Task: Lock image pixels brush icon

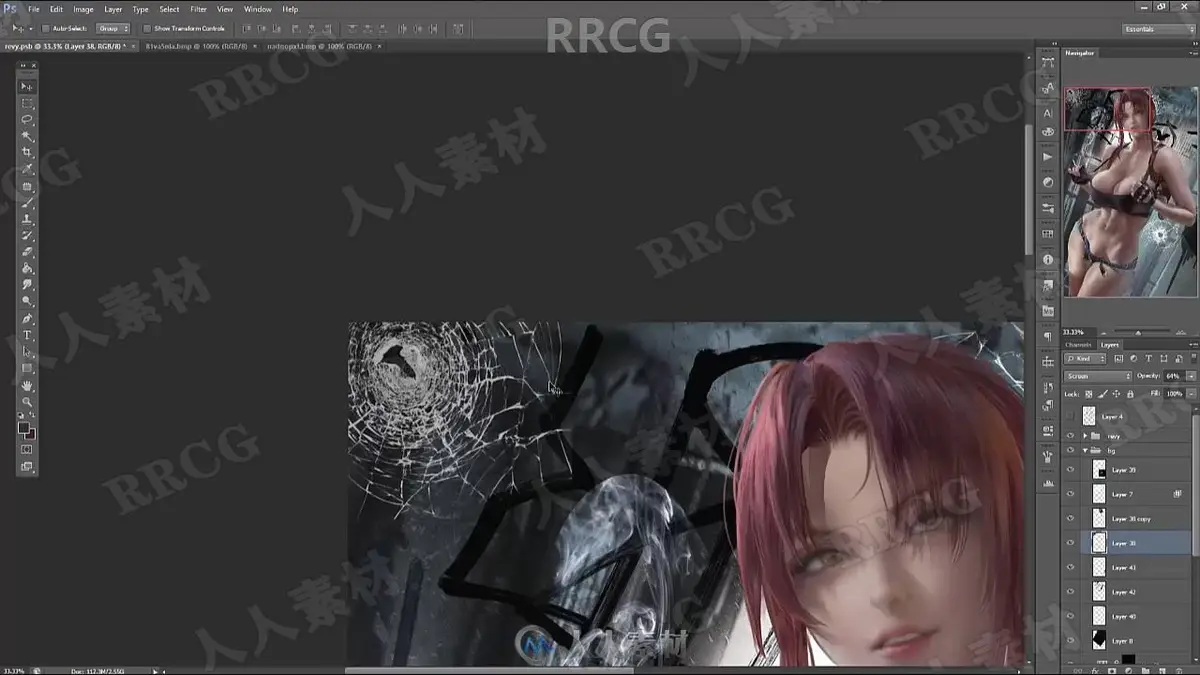Action: pos(1101,394)
